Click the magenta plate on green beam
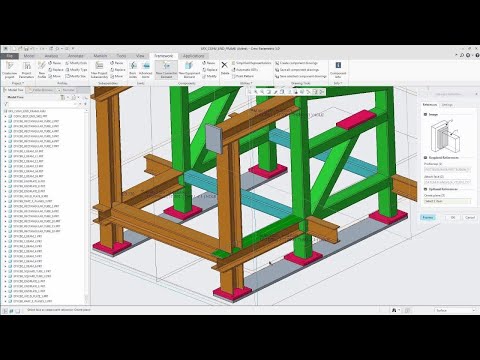Viewport: 480px width, 360px height. (356, 119)
